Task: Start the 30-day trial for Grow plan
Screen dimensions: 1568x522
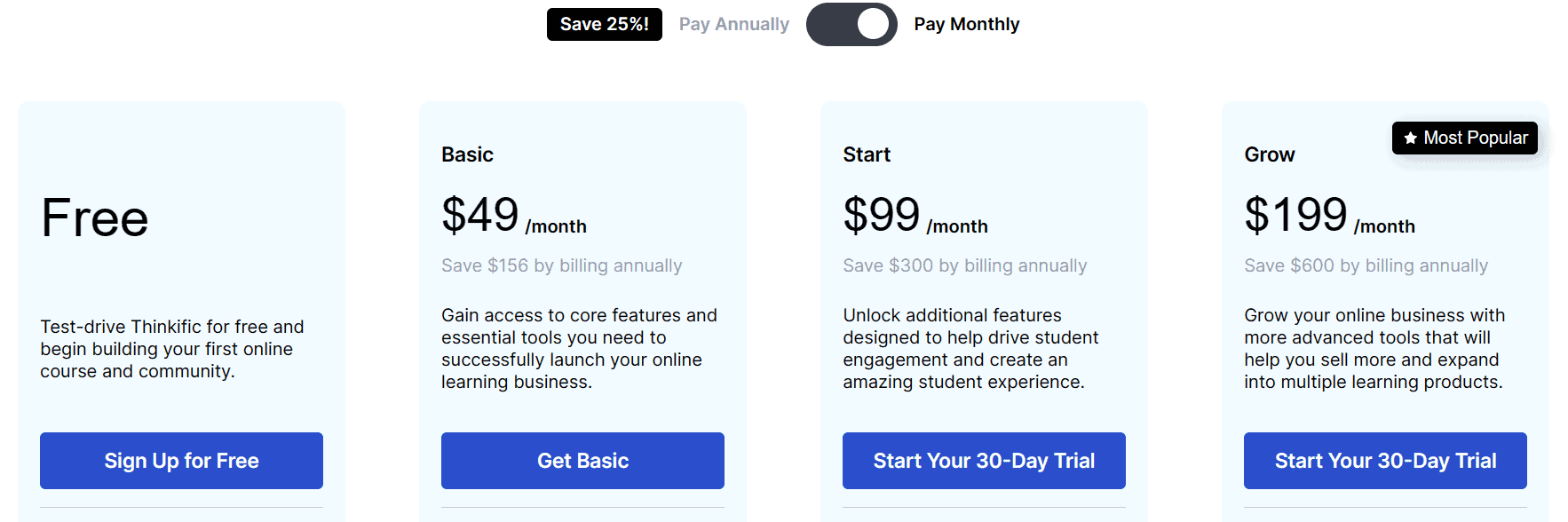Action: [1385, 461]
